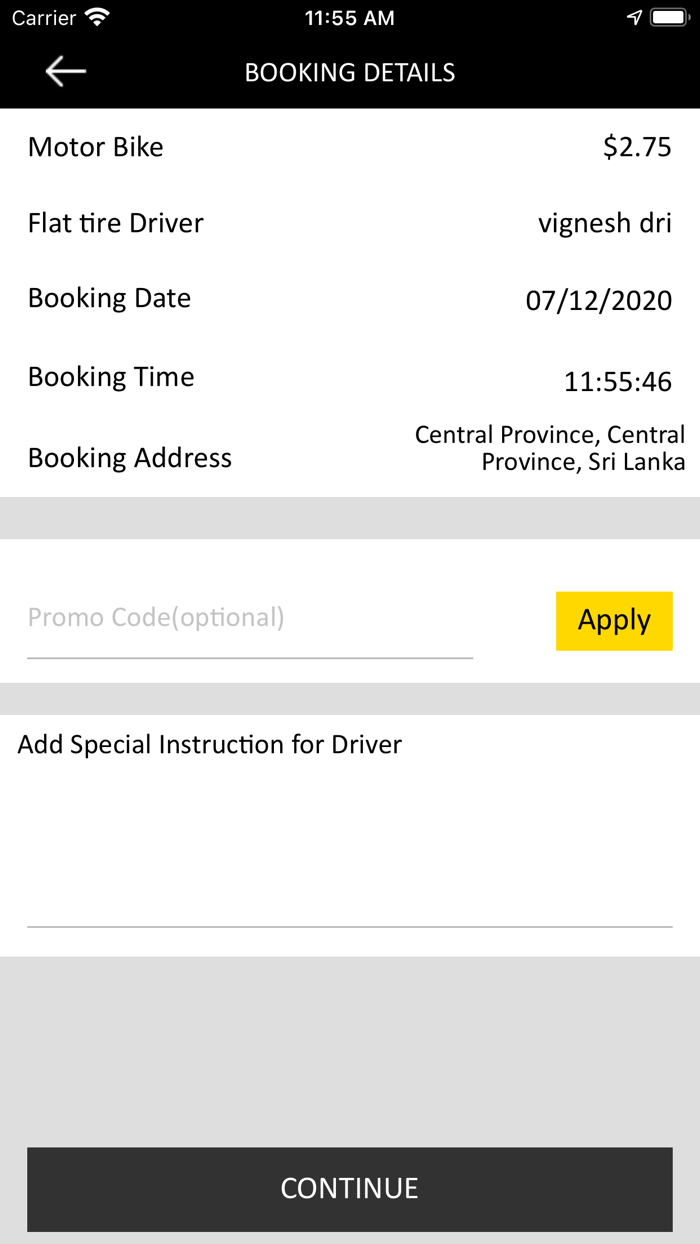Tap the Booking Date label

(x=109, y=299)
